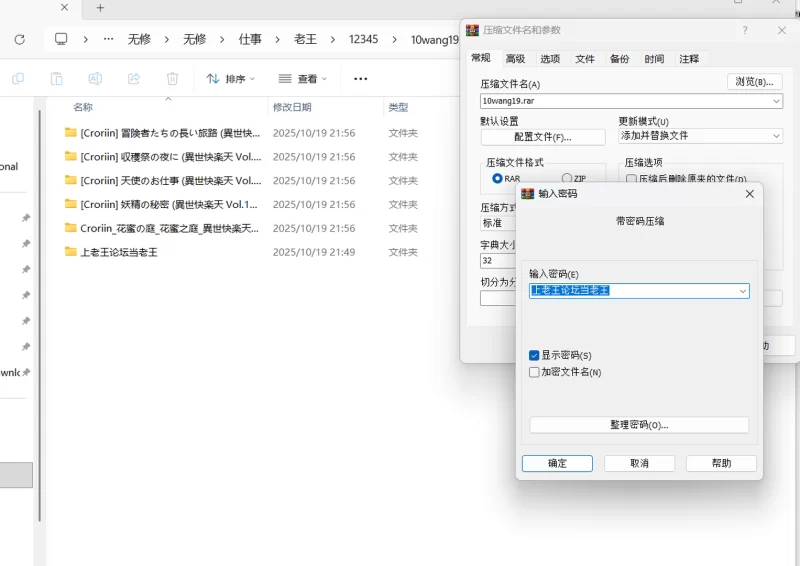Viewport: 800px width, 566px height.
Task: Click date 2025/10/19 21:49 cell
Action: 314,252
